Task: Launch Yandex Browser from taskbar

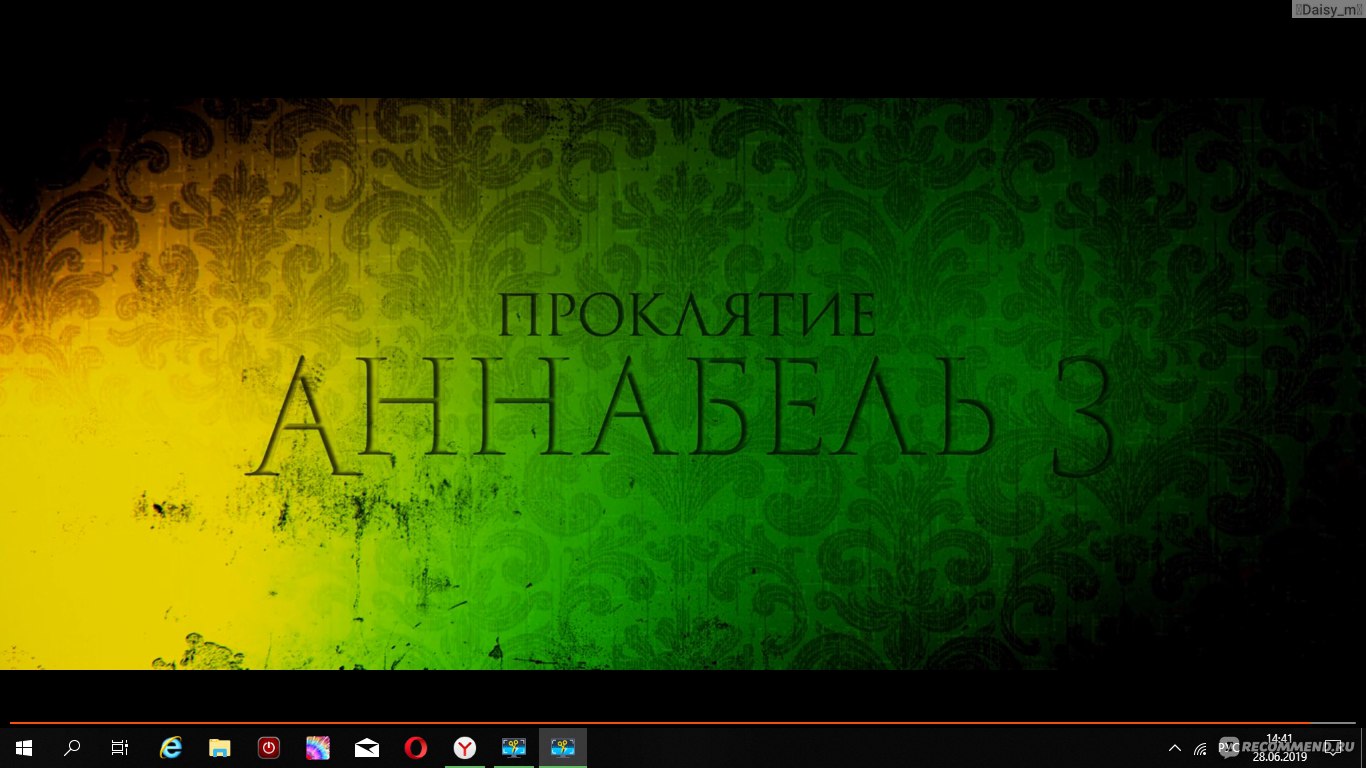Action: coord(465,748)
